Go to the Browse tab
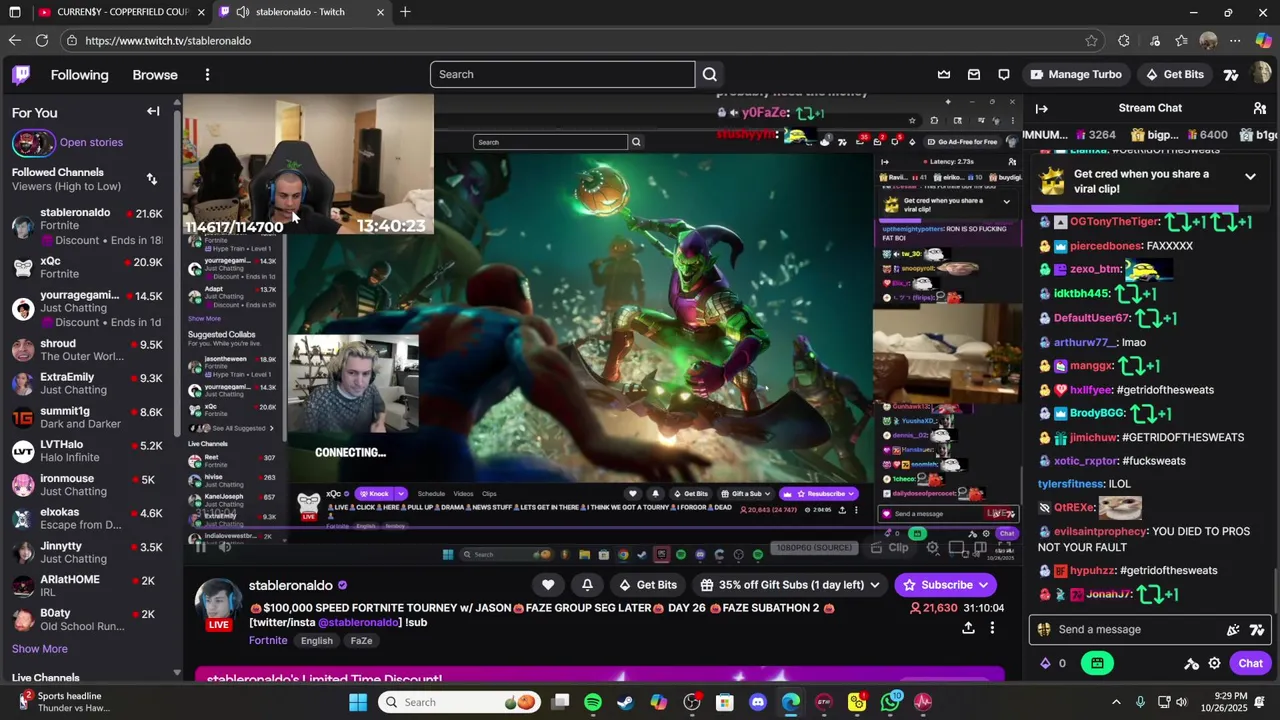Image resolution: width=1280 pixels, height=720 pixels. (x=155, y=75)
